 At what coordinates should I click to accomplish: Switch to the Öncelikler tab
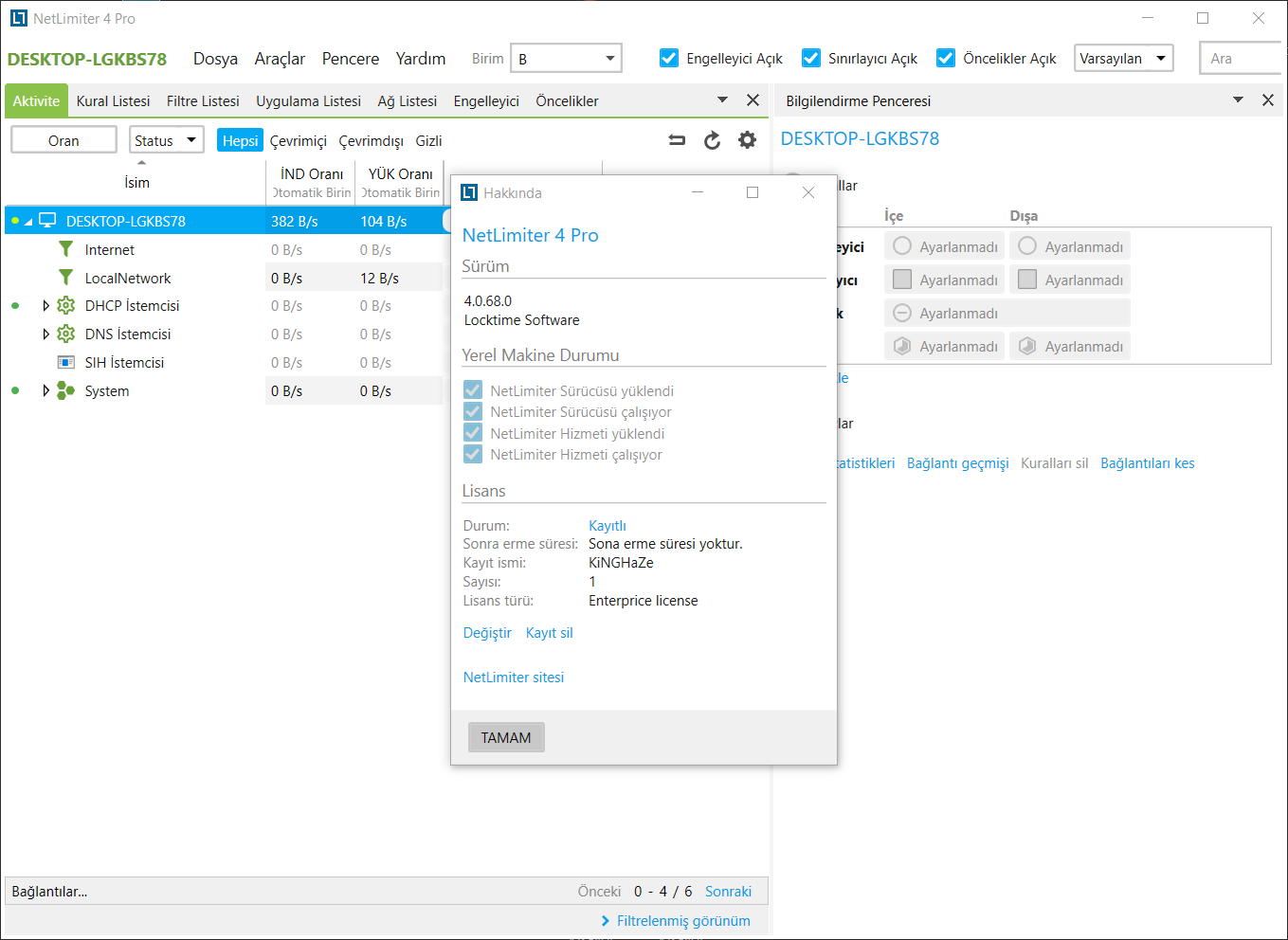567,100
